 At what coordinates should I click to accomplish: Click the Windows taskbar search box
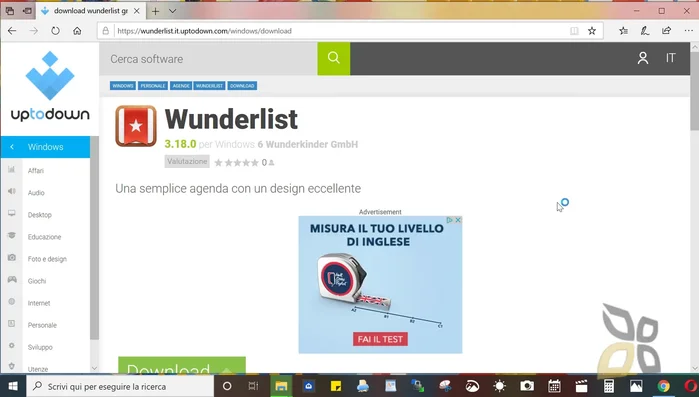(120, 386)
